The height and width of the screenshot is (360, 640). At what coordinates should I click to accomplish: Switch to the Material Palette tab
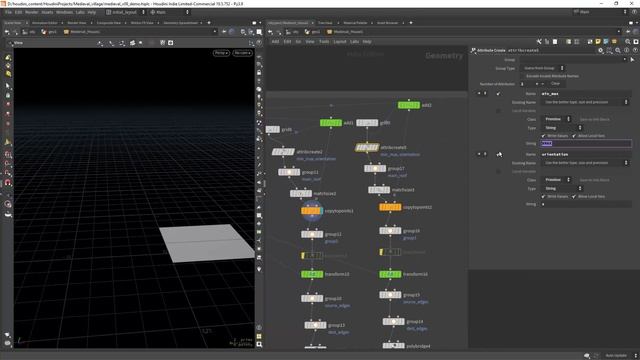point(355,23)
